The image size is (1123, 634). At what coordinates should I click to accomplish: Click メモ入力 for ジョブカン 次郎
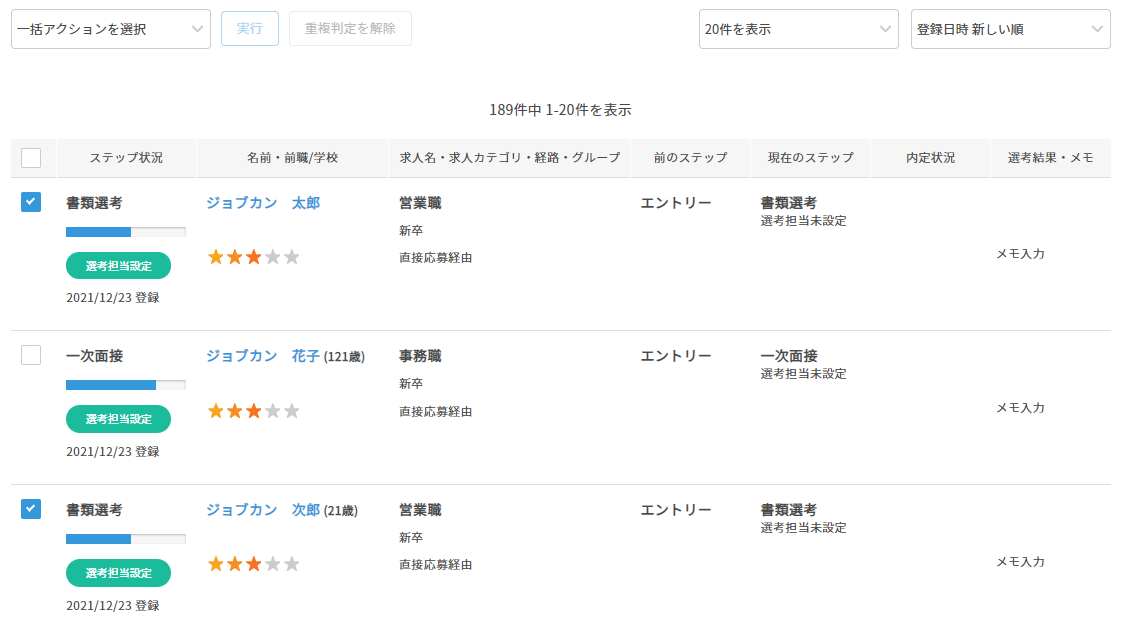pyautogui.click(x=1020, y=561)
